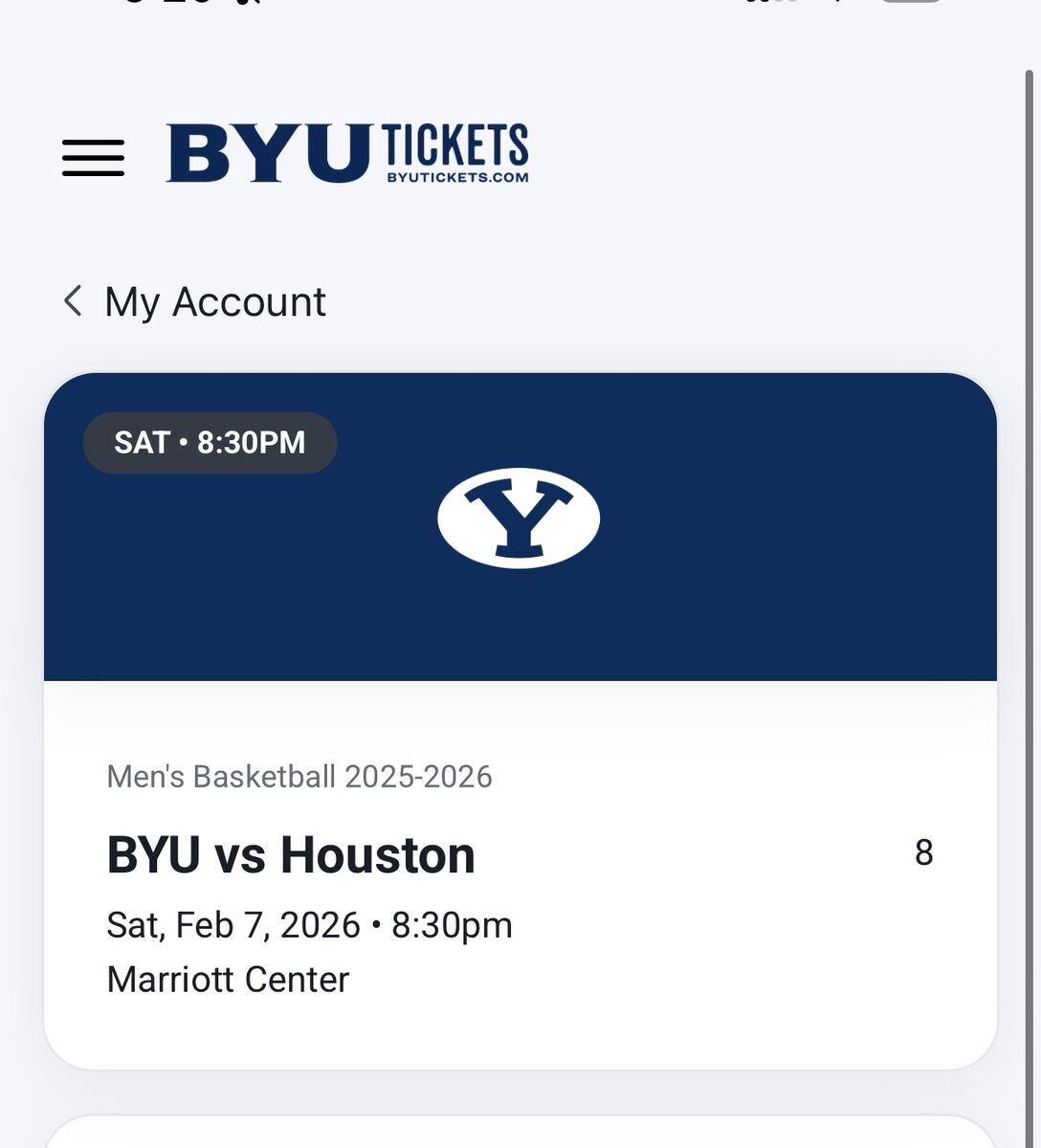This screenshot has height=1148, width=1041.
Task: Tap the TICKETS wordmark in header
Action: tap(455, 144)
